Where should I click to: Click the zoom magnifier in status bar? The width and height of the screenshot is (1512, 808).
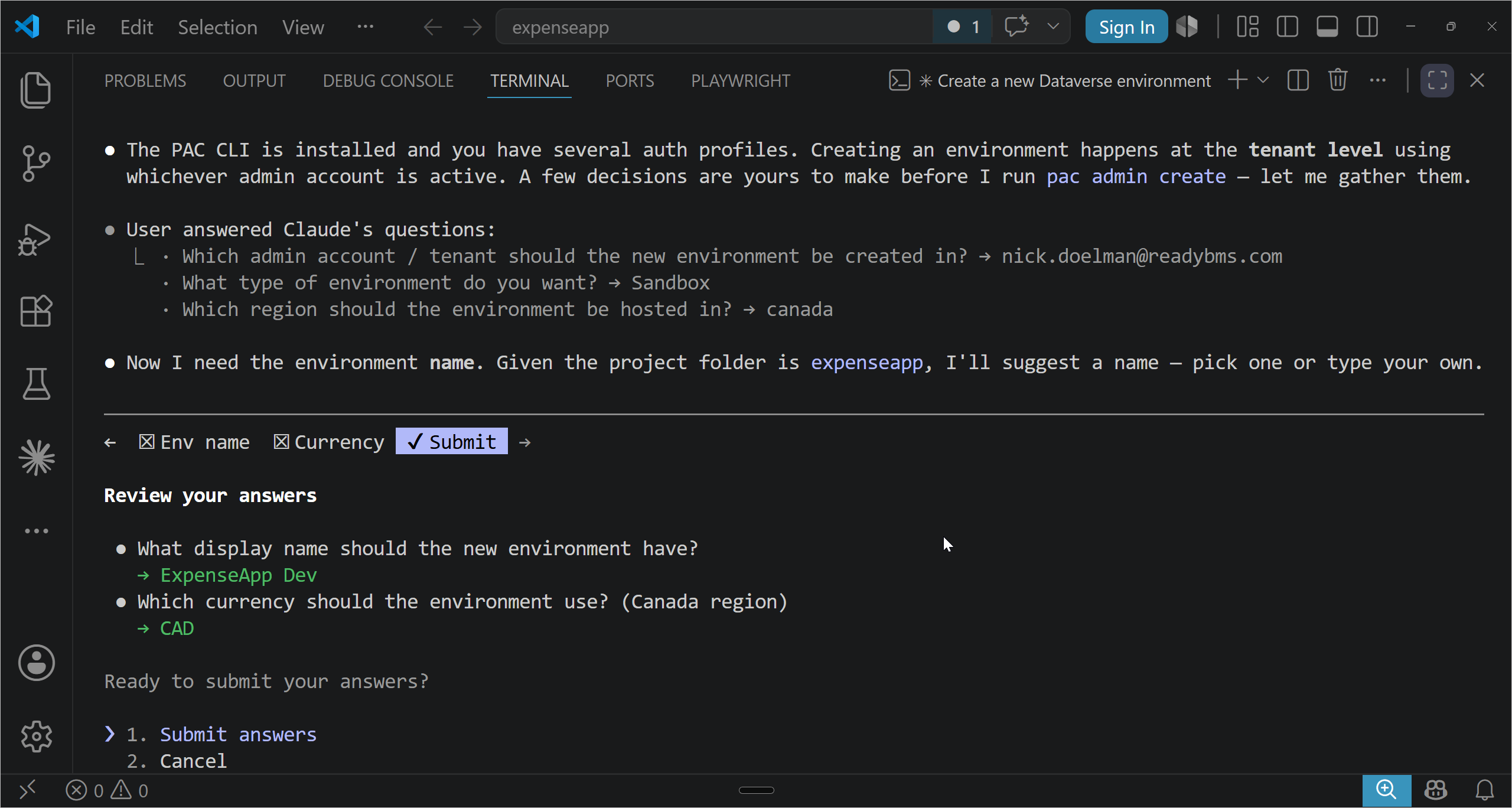[x=1386, y=790]
